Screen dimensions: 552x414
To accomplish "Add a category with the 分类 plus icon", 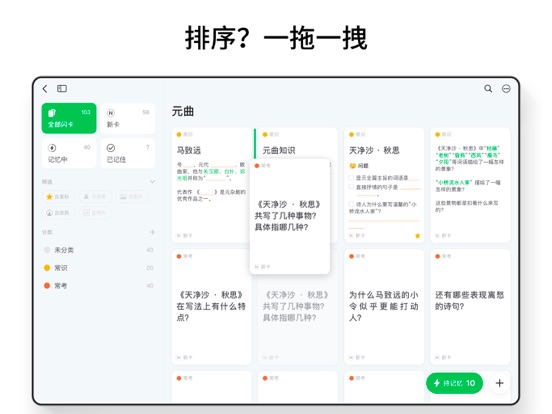I will 152,232.
